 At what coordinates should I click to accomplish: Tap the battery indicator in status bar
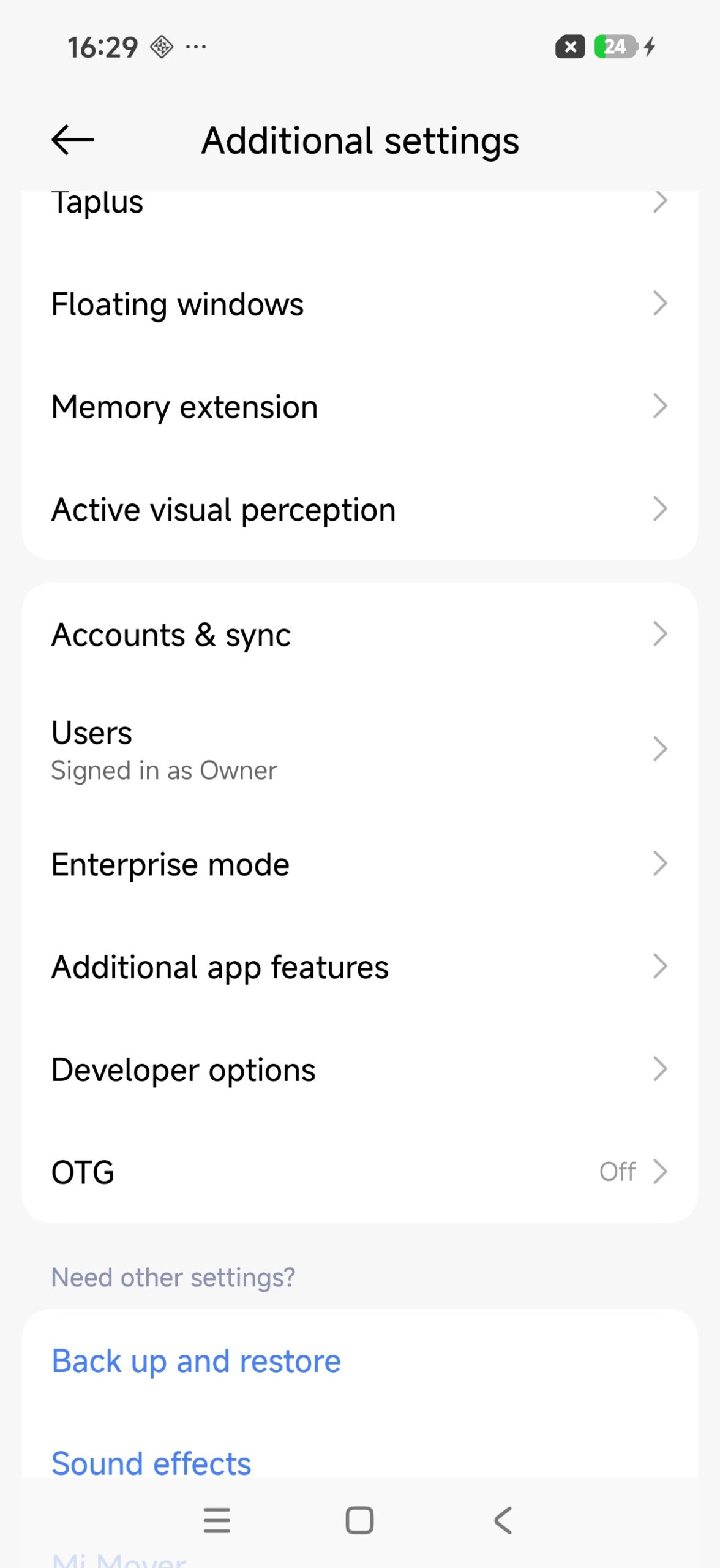point(617,47)
